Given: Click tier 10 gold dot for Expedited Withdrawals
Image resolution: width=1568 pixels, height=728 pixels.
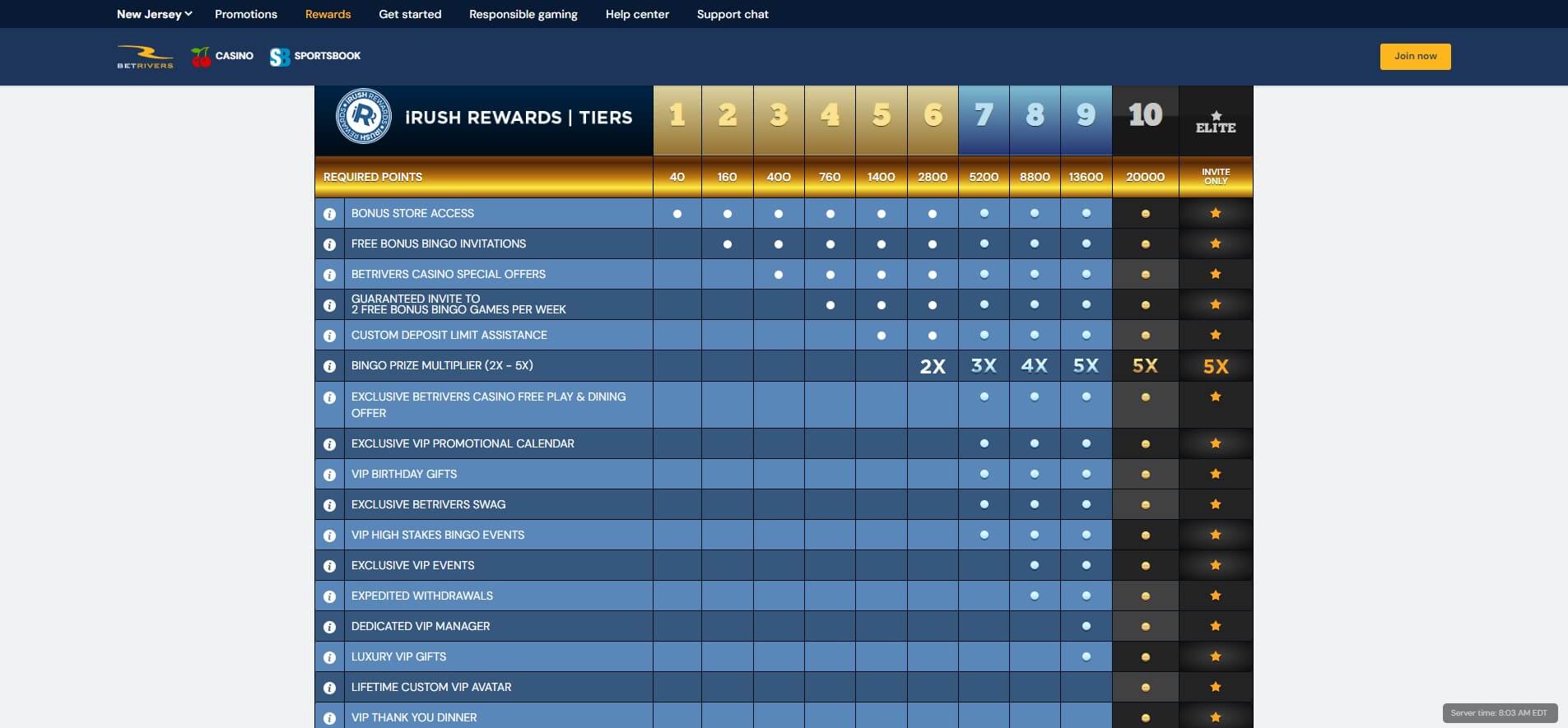Looking at the screenshot, I should coord(1145,596).
